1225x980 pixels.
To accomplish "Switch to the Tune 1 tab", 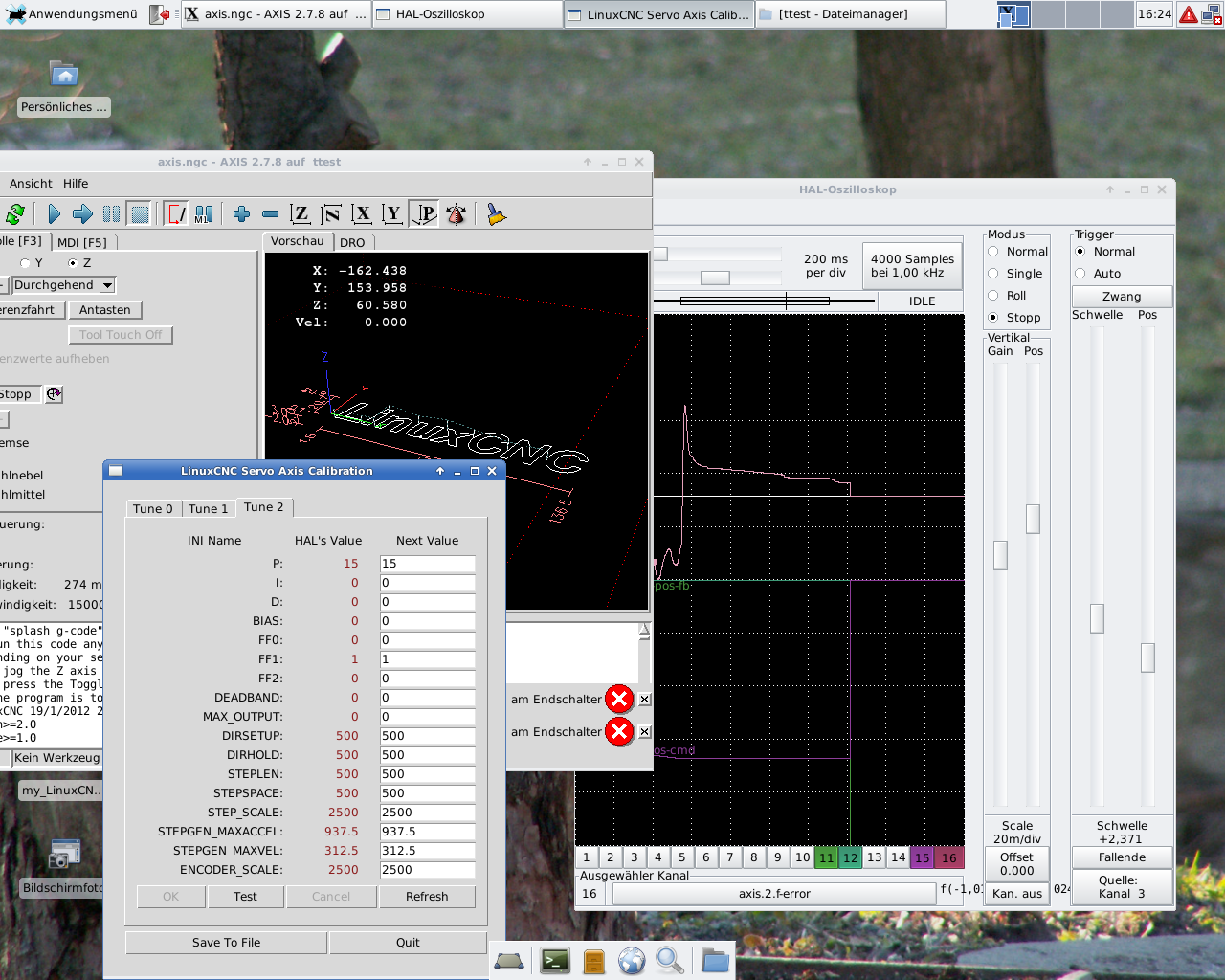I will pos(208,508).
